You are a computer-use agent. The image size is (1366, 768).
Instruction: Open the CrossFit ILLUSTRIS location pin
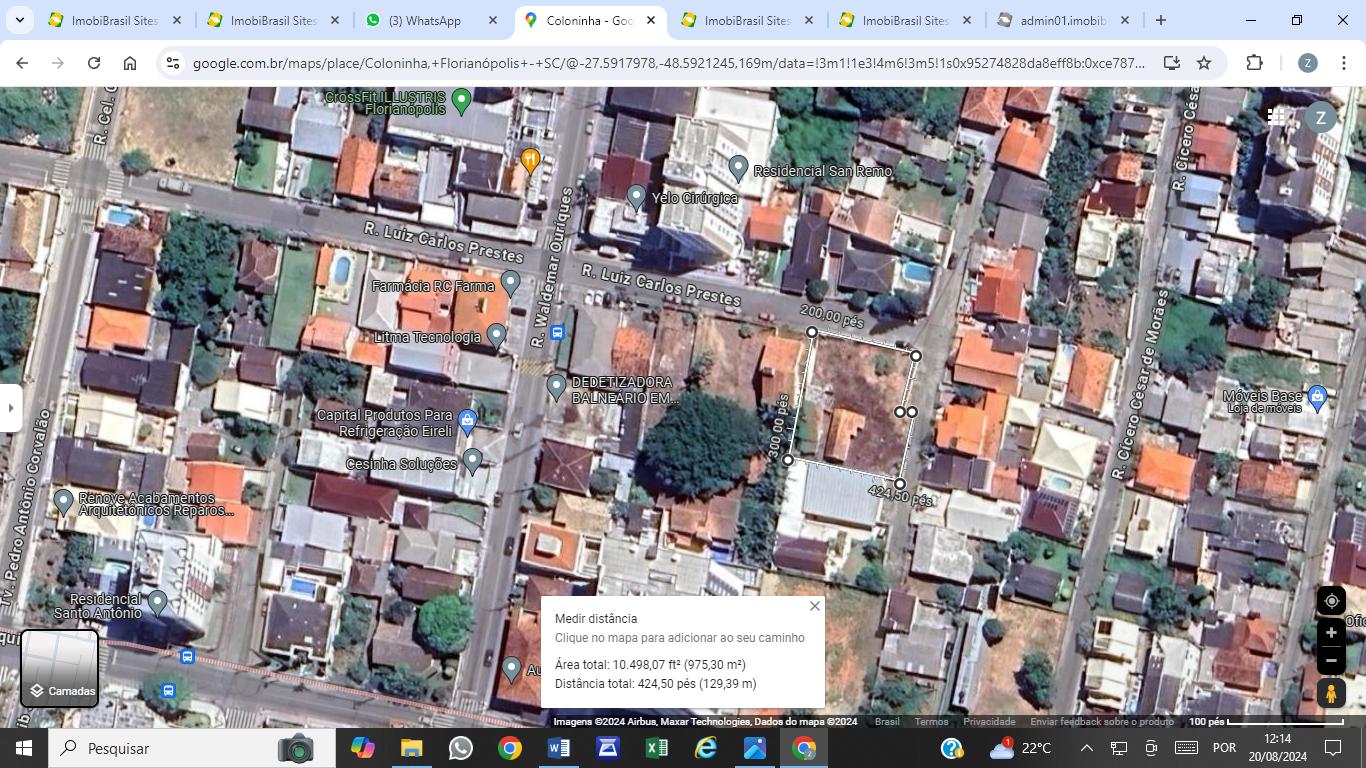pyautogui.click(x=461, y=100)
